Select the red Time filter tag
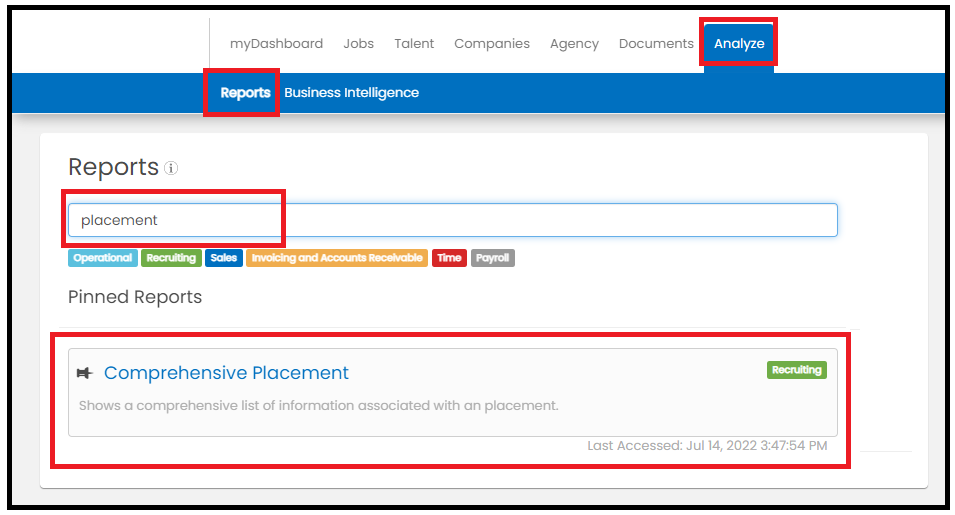Screen dimensions: 955x515 point(449,258)
